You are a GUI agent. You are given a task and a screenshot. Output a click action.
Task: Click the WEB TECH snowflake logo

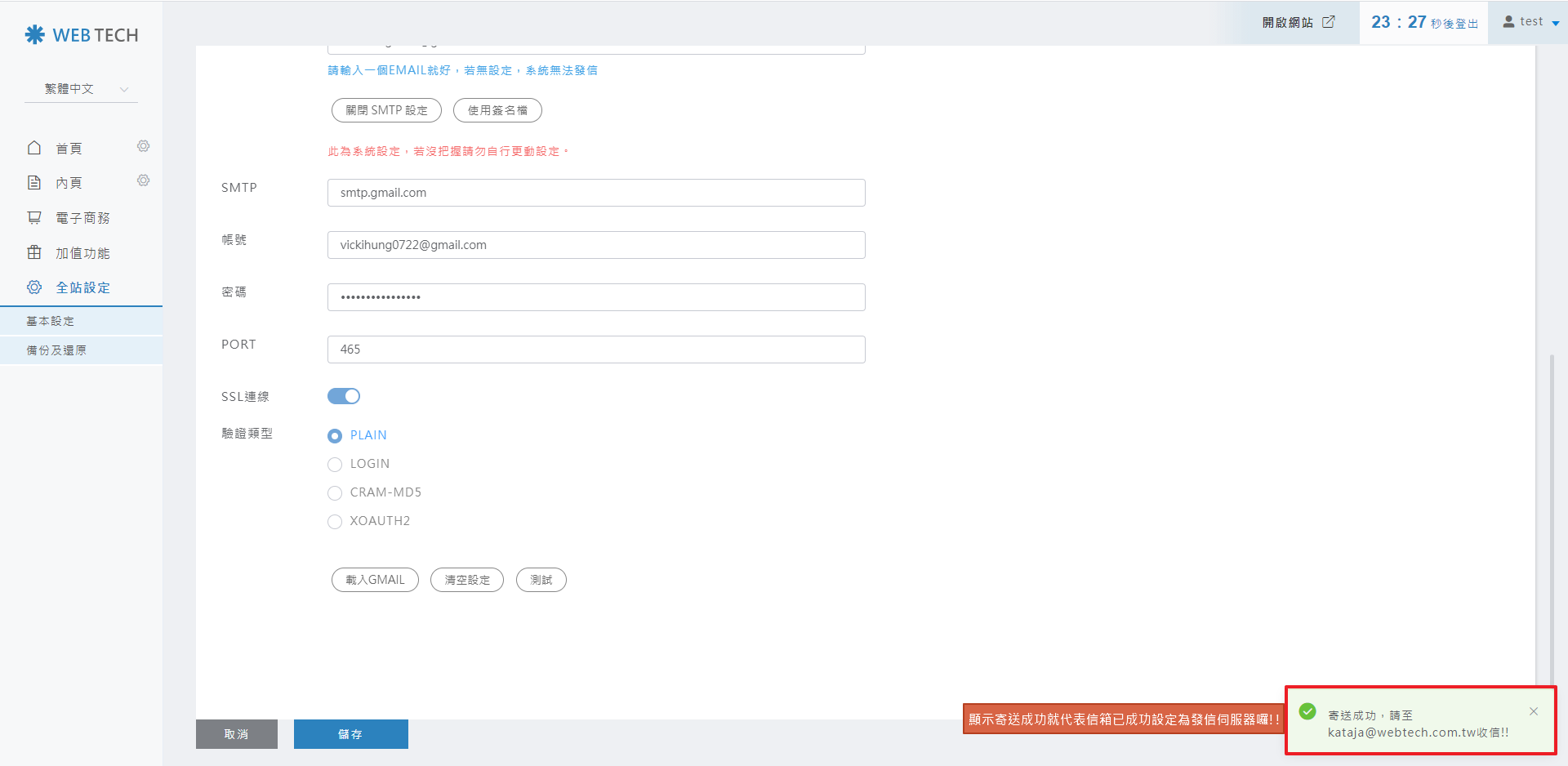[x=34, y=34]
